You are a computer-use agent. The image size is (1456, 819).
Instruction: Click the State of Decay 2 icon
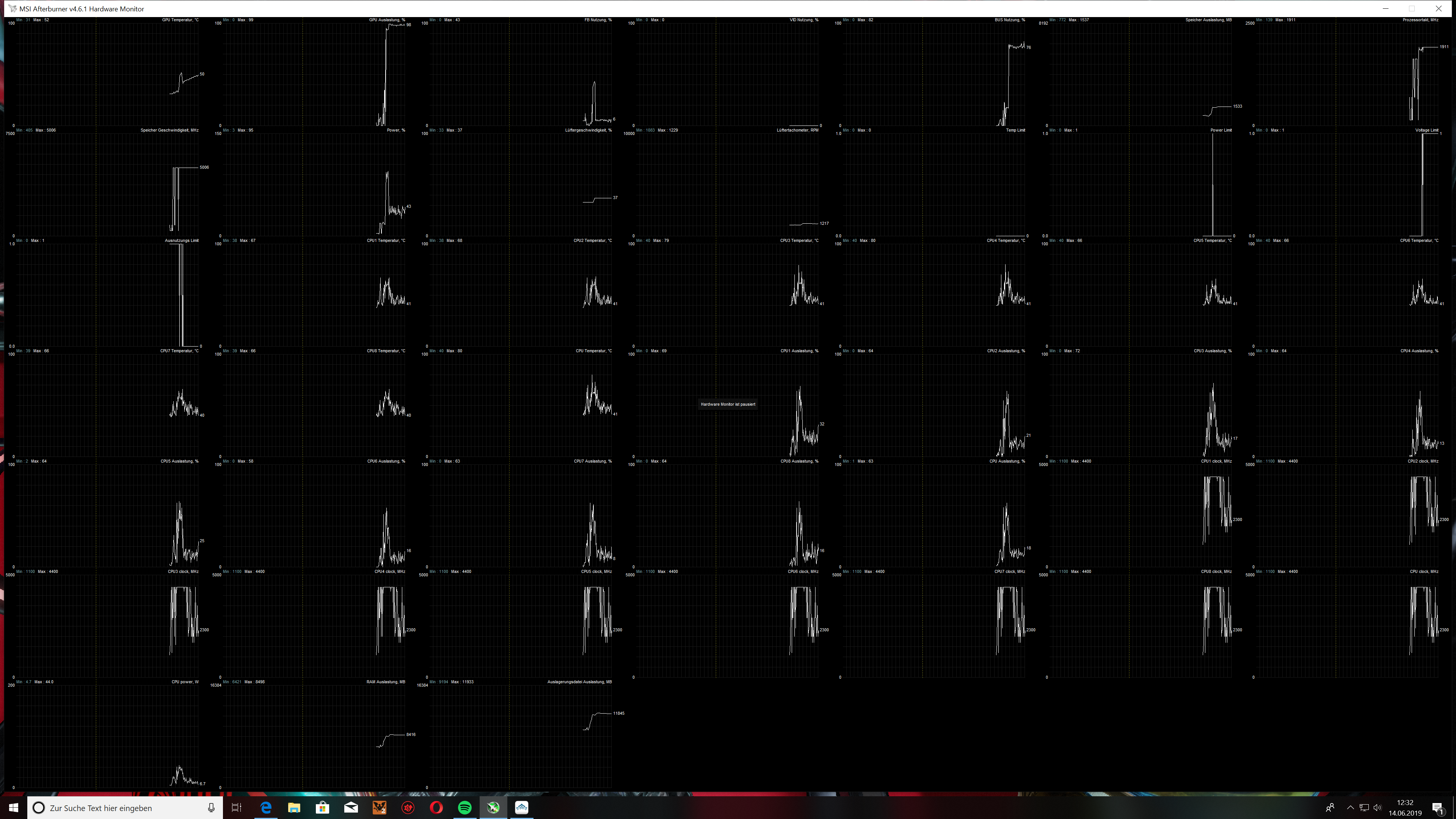(379, 808)
